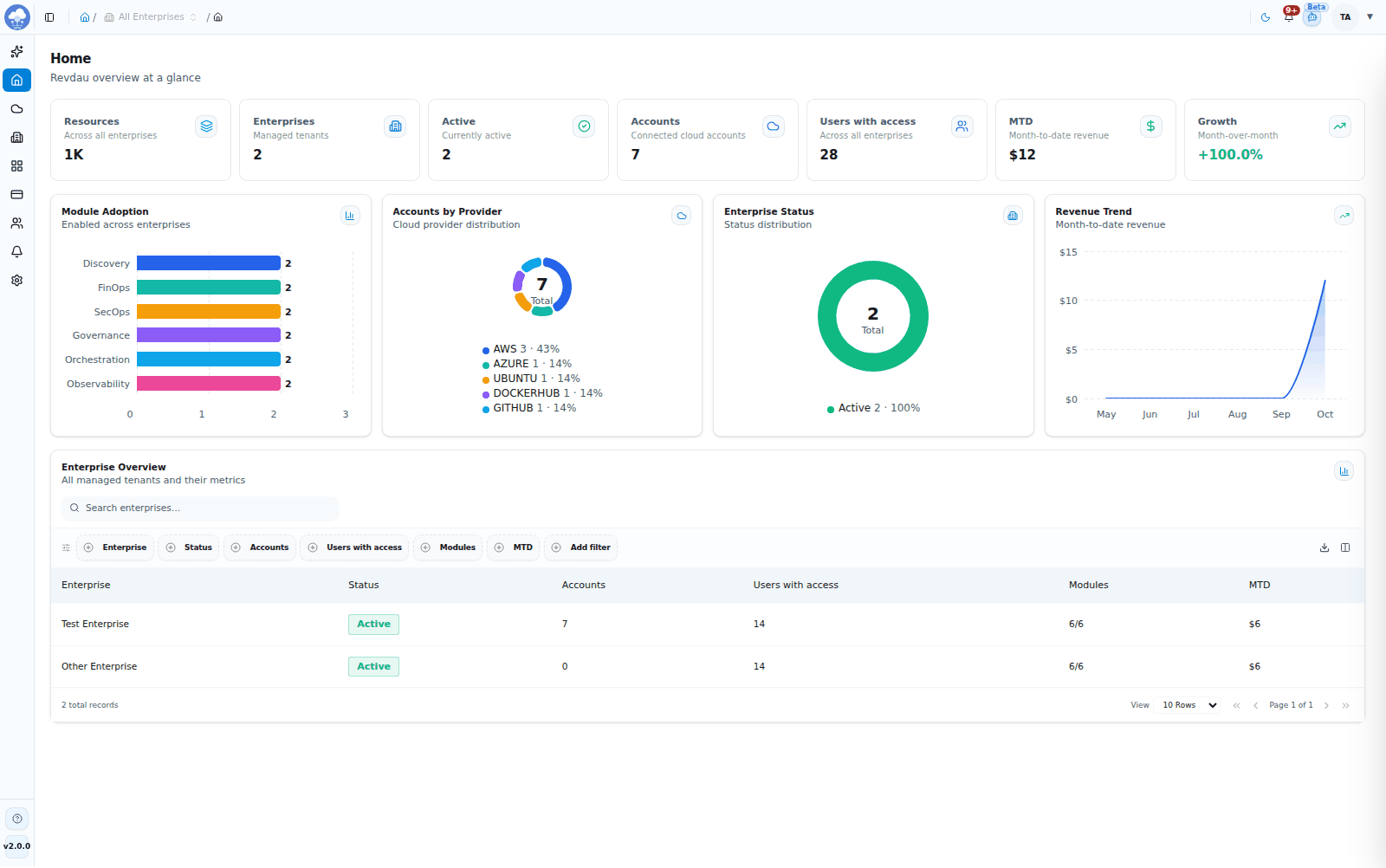Open the settings gear sidebar icon
Viewport: 1386px width, 868px height.
point(16,281)
